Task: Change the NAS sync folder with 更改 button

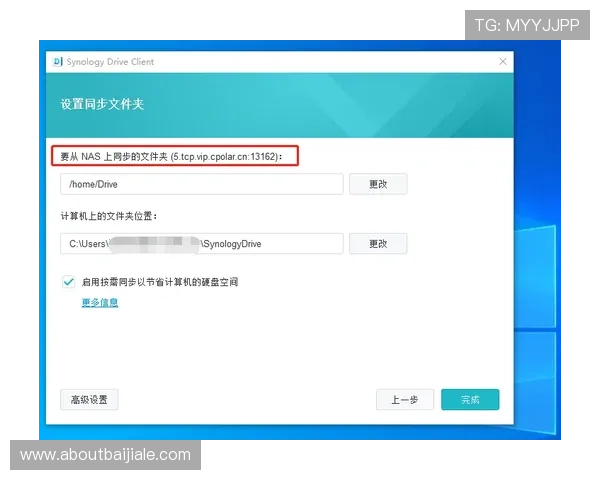Action: [x=378, y=184]
